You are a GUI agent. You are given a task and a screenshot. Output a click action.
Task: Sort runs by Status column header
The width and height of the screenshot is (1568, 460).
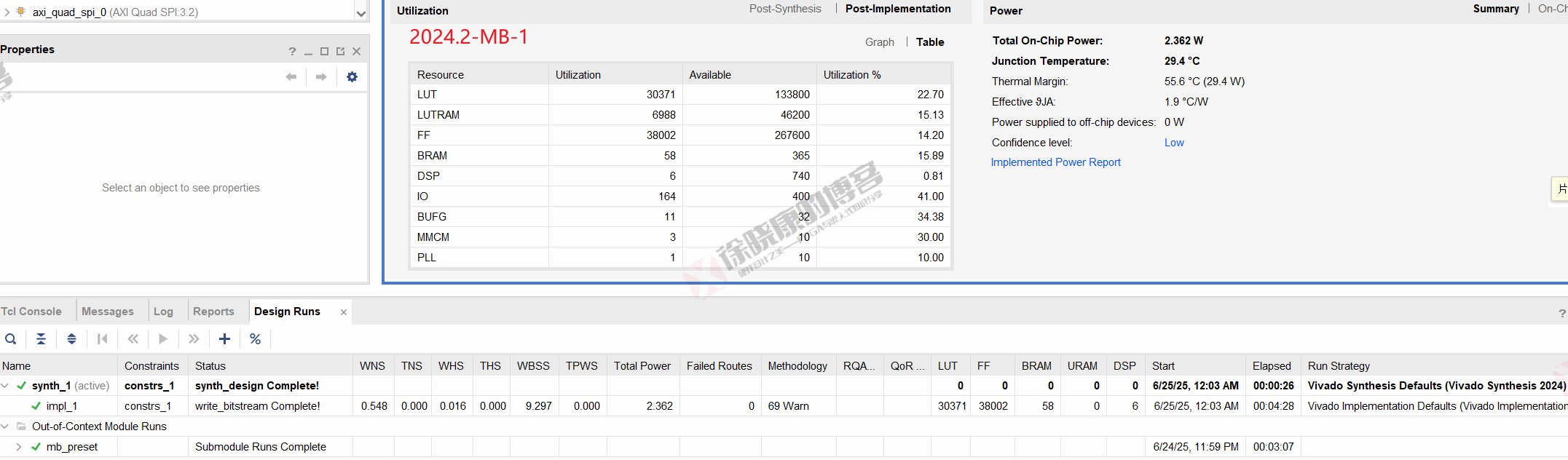[270, 366]
